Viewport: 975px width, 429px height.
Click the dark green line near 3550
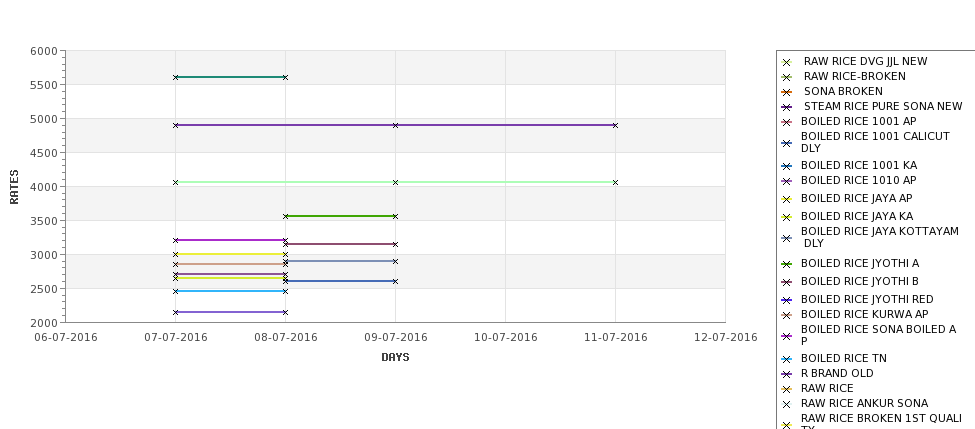(340, 216)
